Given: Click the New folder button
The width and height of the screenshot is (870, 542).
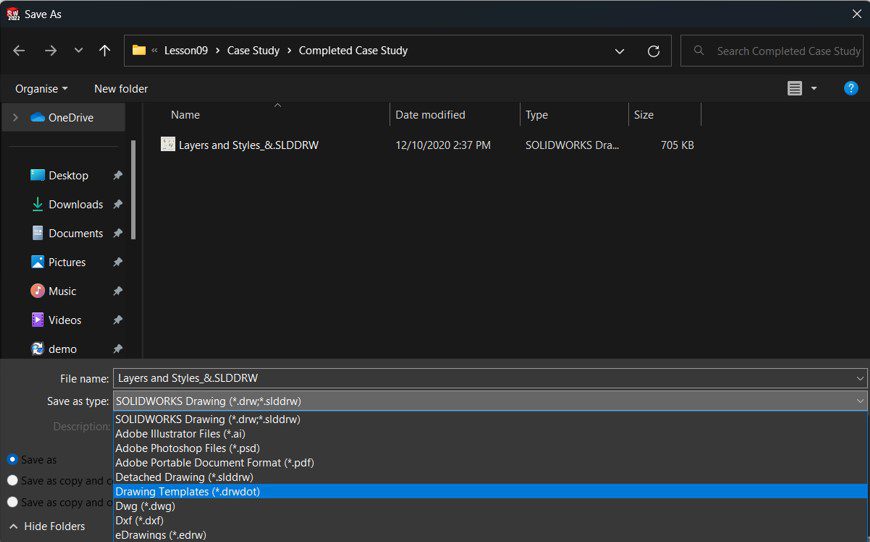Looking at the screenshot, I should click(x=121, y=89).
